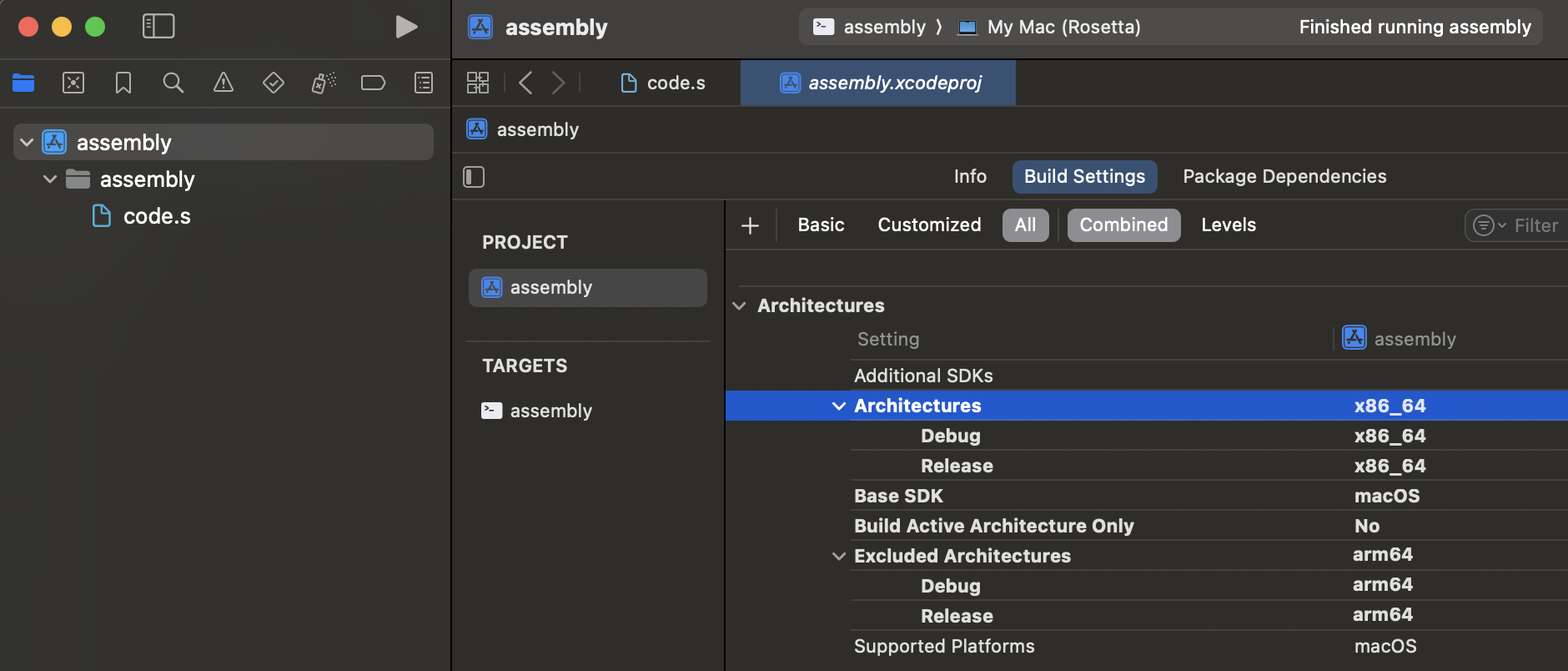Image resolution: width=1568 pixels, height=671 pixels.
Task: Open the Report navigator
Action: pos(424,83)
